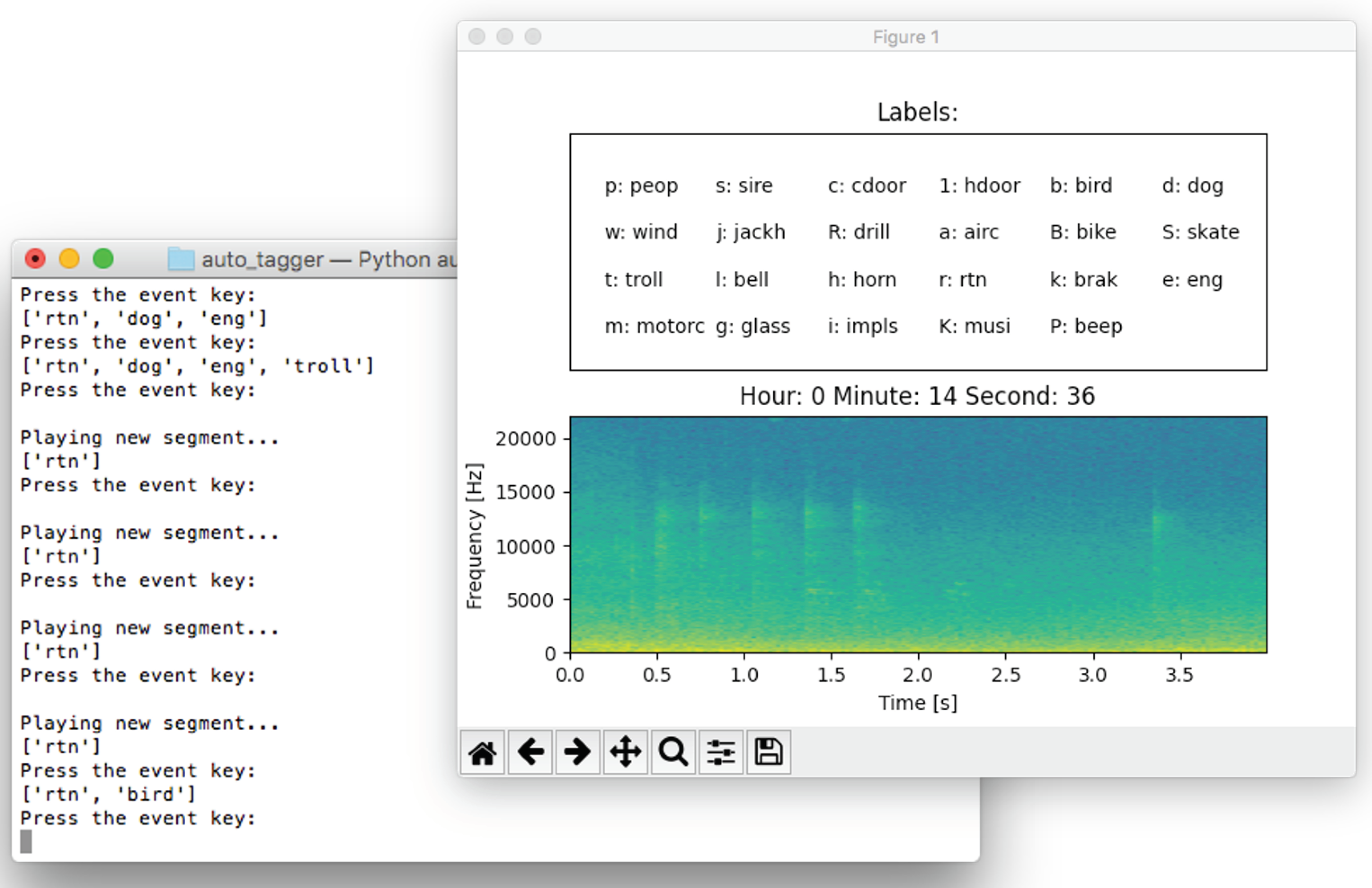Click the Figure 1 gray close button
Screen dimensions: 1372x888
(477, 37)
